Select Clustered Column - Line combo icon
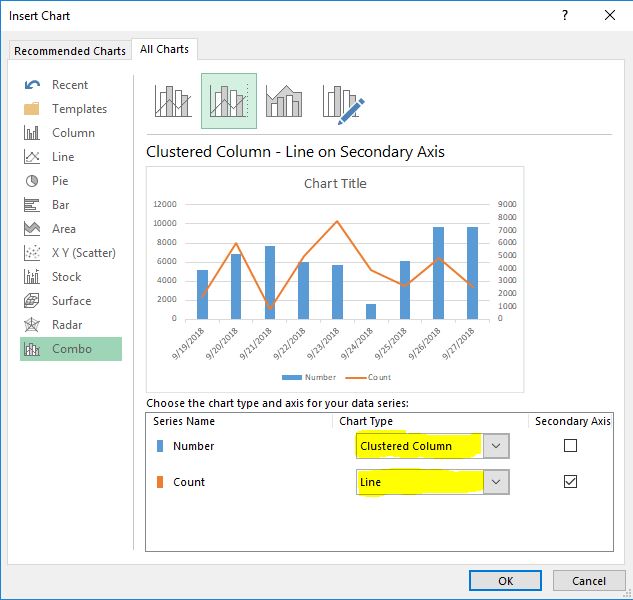The height and width of the screenshot is (600, 633). [x=173, y=101]
